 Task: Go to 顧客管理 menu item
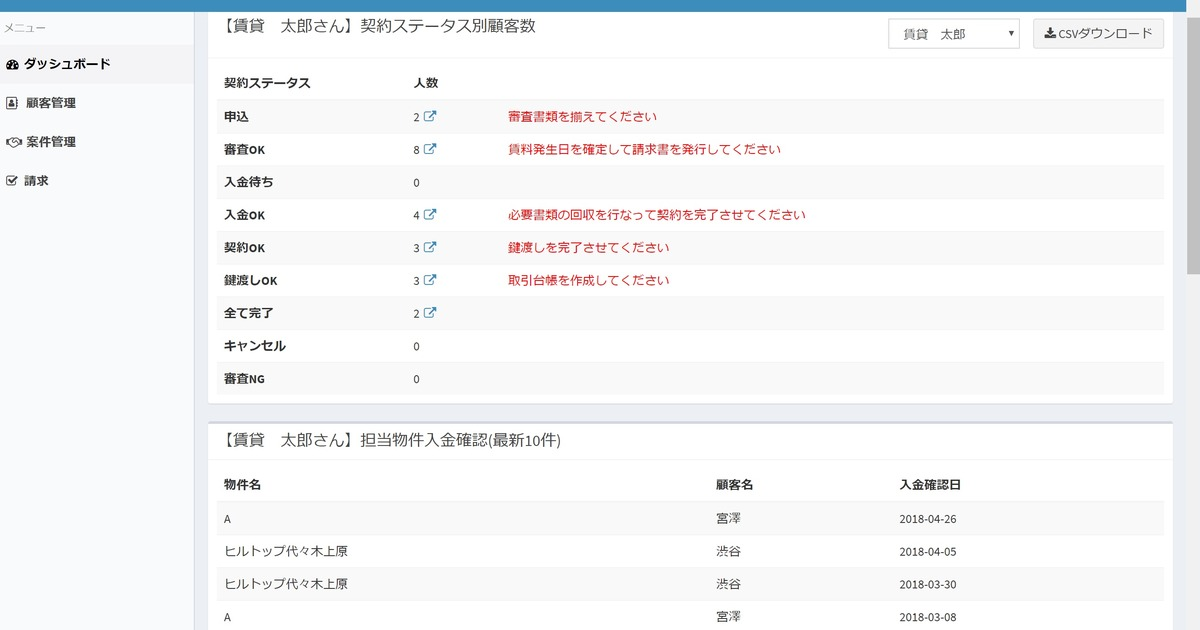[50, 103]
